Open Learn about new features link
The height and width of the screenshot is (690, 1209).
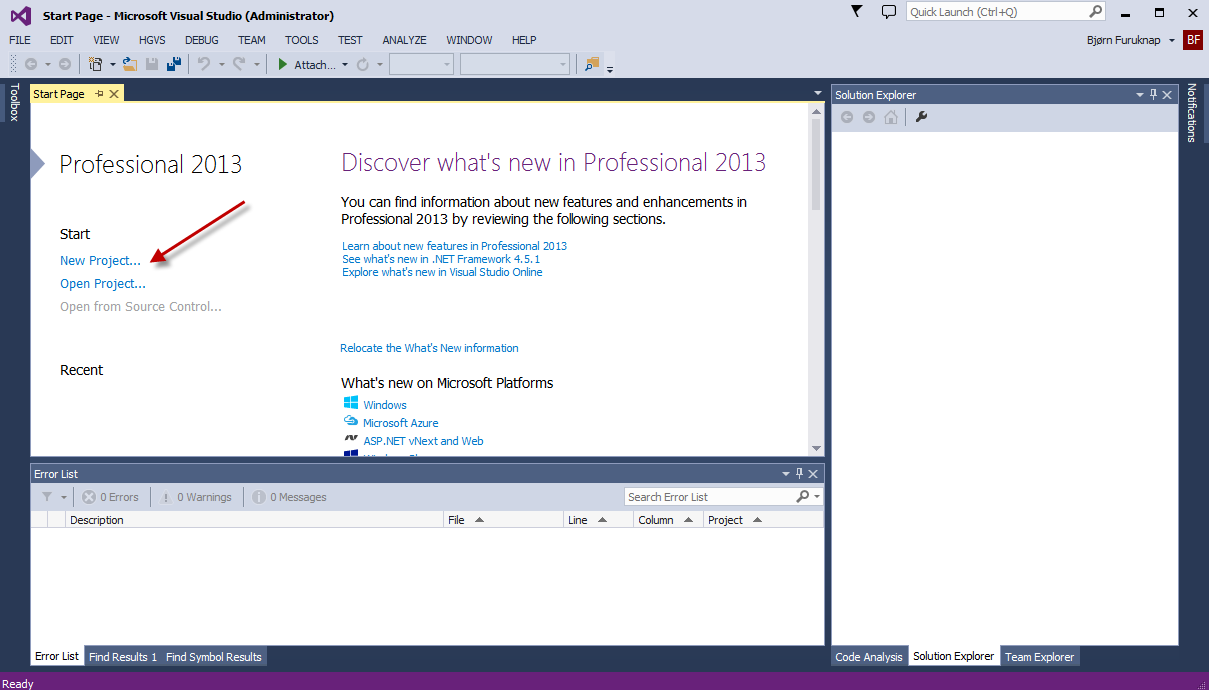pos(454,246)
